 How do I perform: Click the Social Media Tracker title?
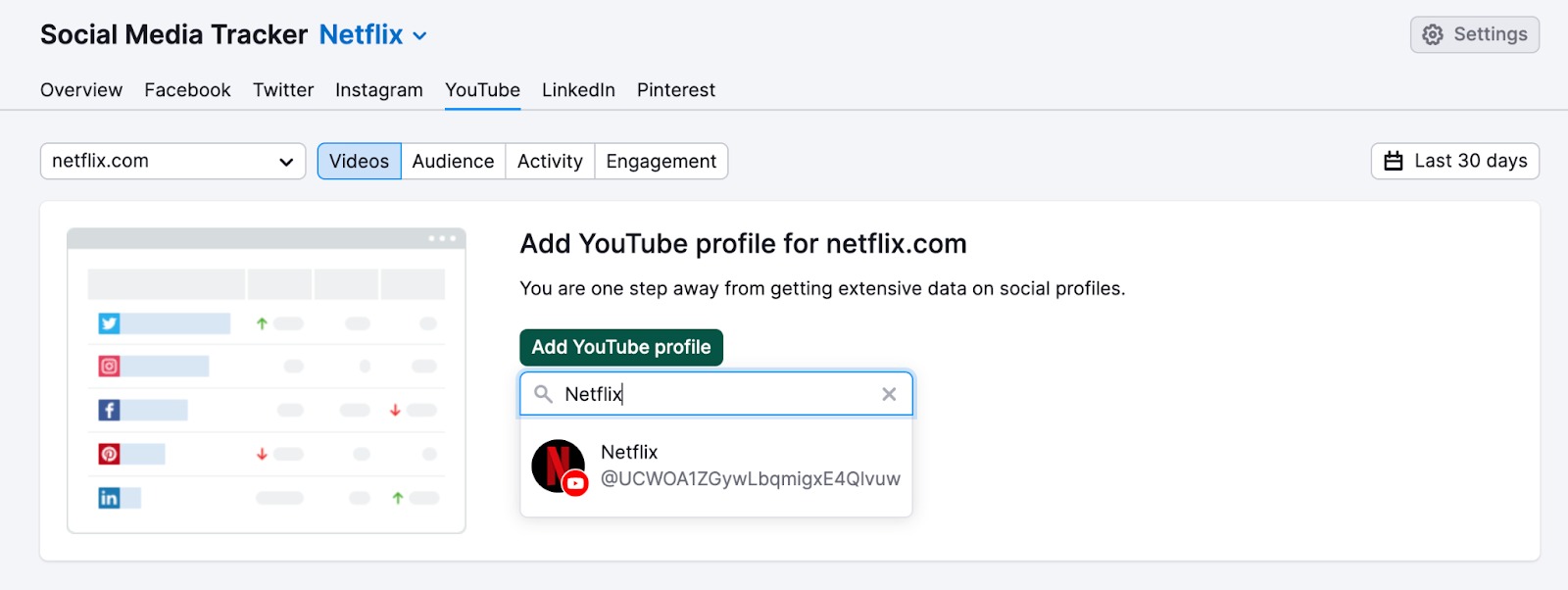pyautogui.click(x=173, y=34)
